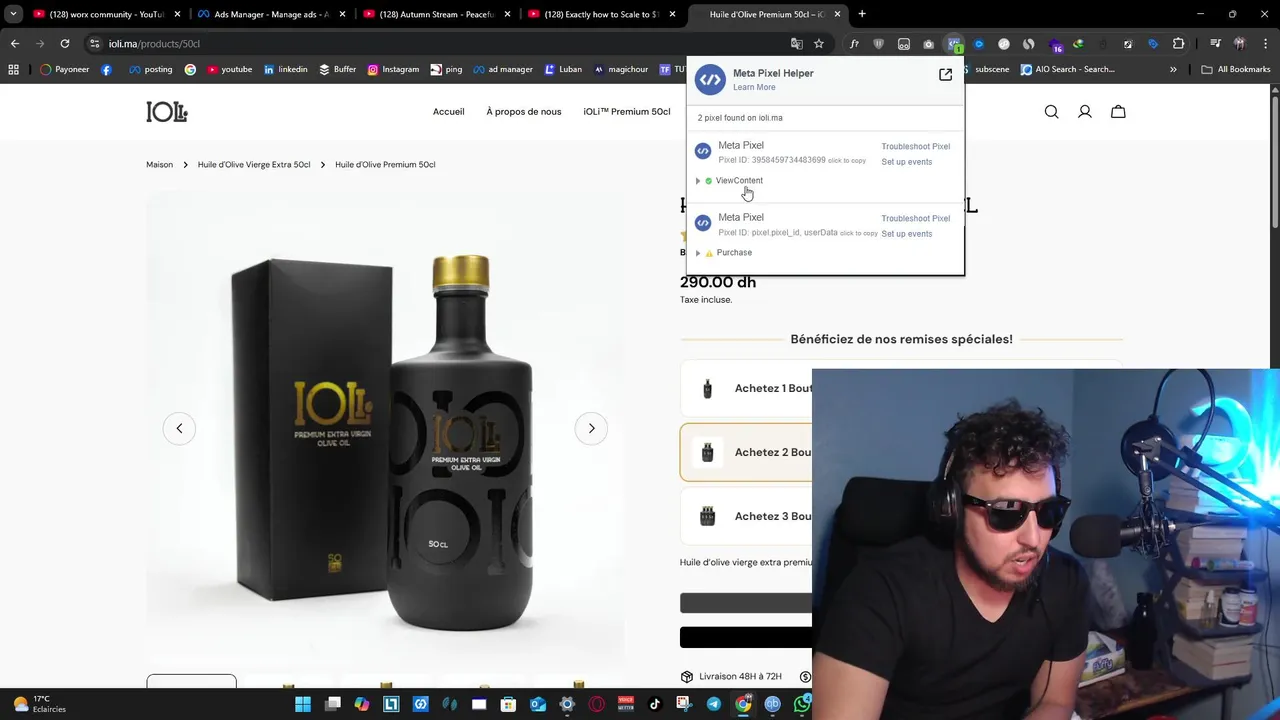Open the browser Extensions puzzle icon
The height and width of the screenshot is (720, 1280).
[x=1178, y=44]
